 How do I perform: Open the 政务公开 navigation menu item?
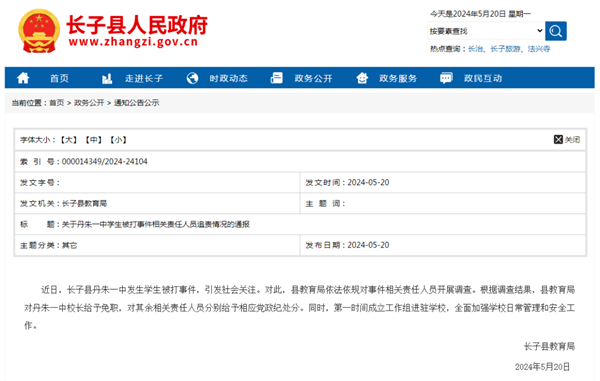click(x=313, y=78)
